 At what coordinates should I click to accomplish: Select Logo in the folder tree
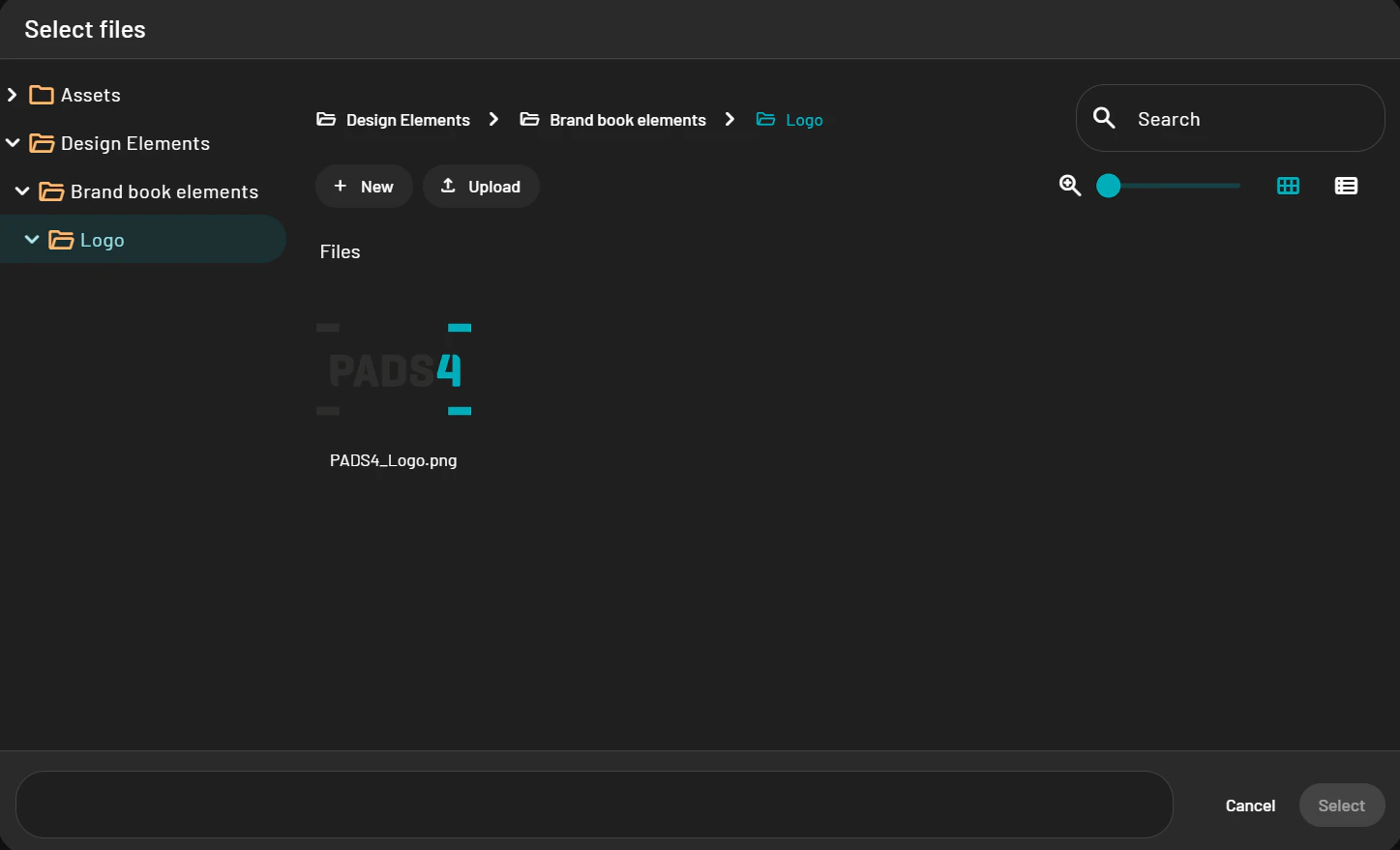pos(103,240)
